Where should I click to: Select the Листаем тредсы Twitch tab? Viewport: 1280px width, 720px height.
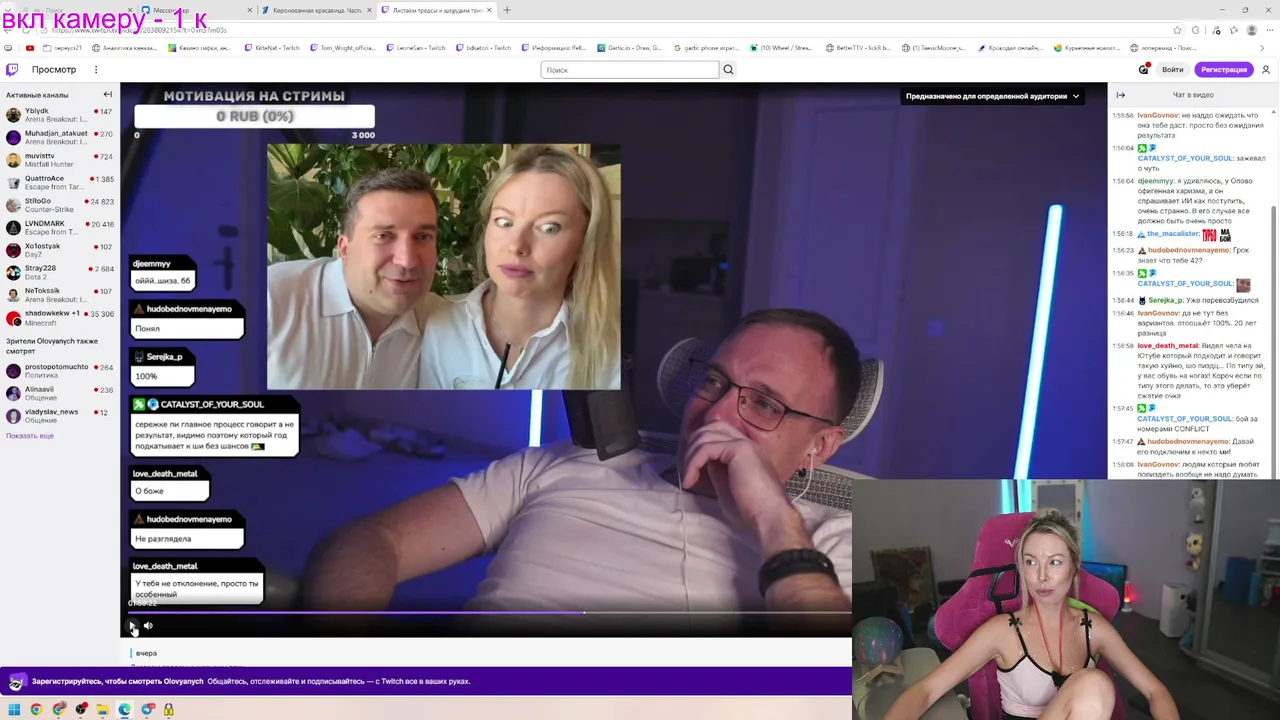click(436, 10)
